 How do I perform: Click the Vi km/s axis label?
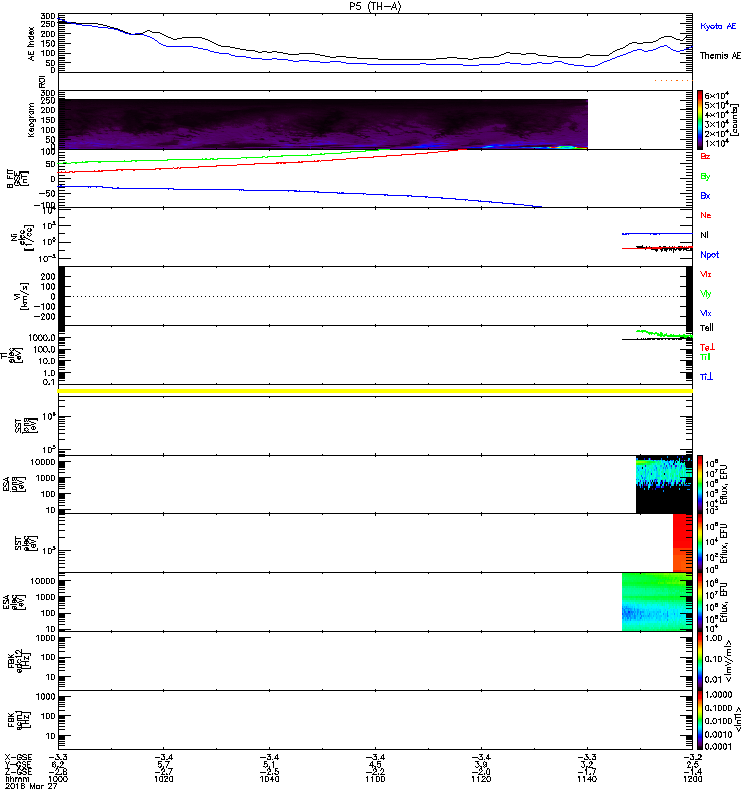click(x=23, y=296)
